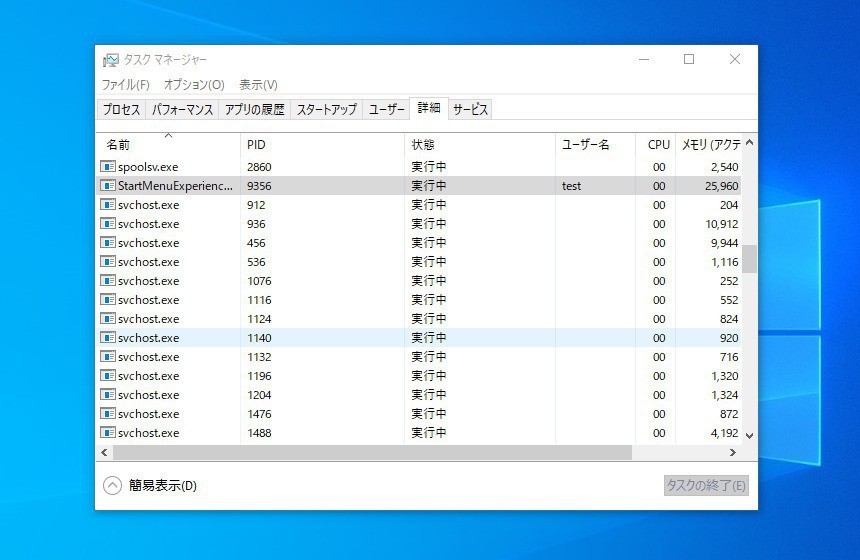The height and width of the screenshot is (560, 860).
Task: Switch to the アプリの履歴 tab
Action: pyautogui.click(x=254, y=109)
